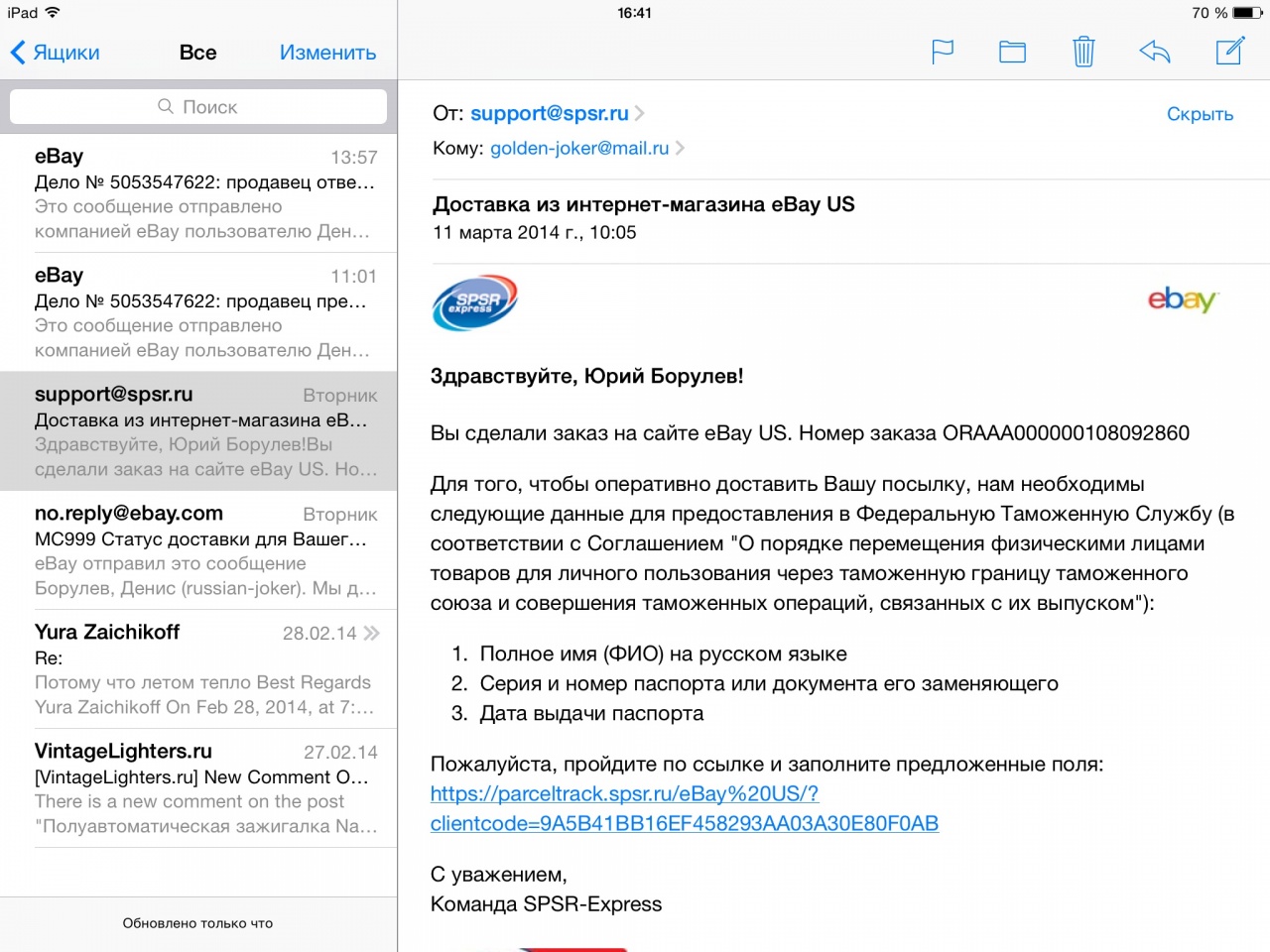Compose a new message with the pencil icon
This screenshot has width=1270, height=952.
click(1230, 52)
